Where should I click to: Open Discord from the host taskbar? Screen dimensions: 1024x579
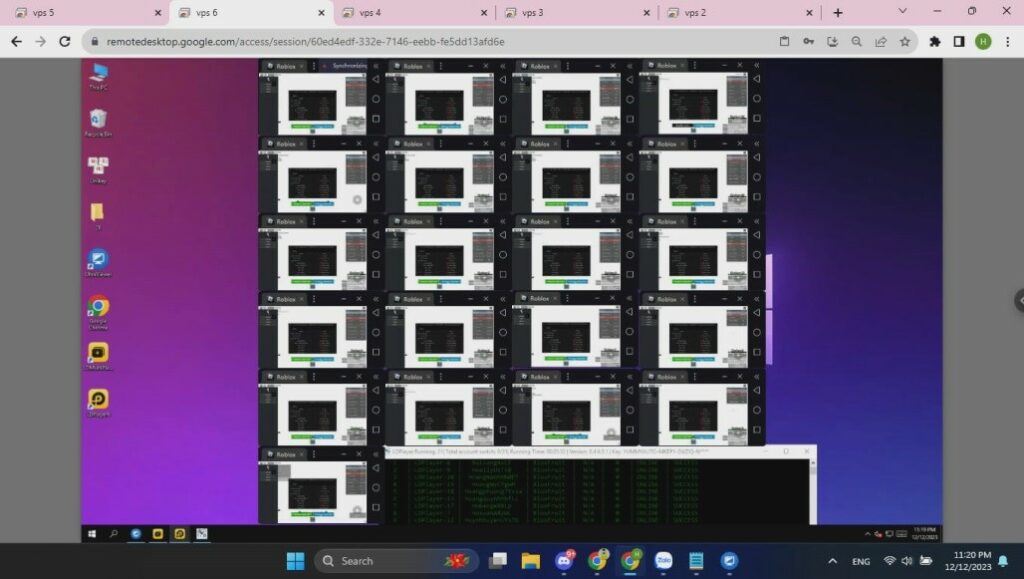coord(564,561)
